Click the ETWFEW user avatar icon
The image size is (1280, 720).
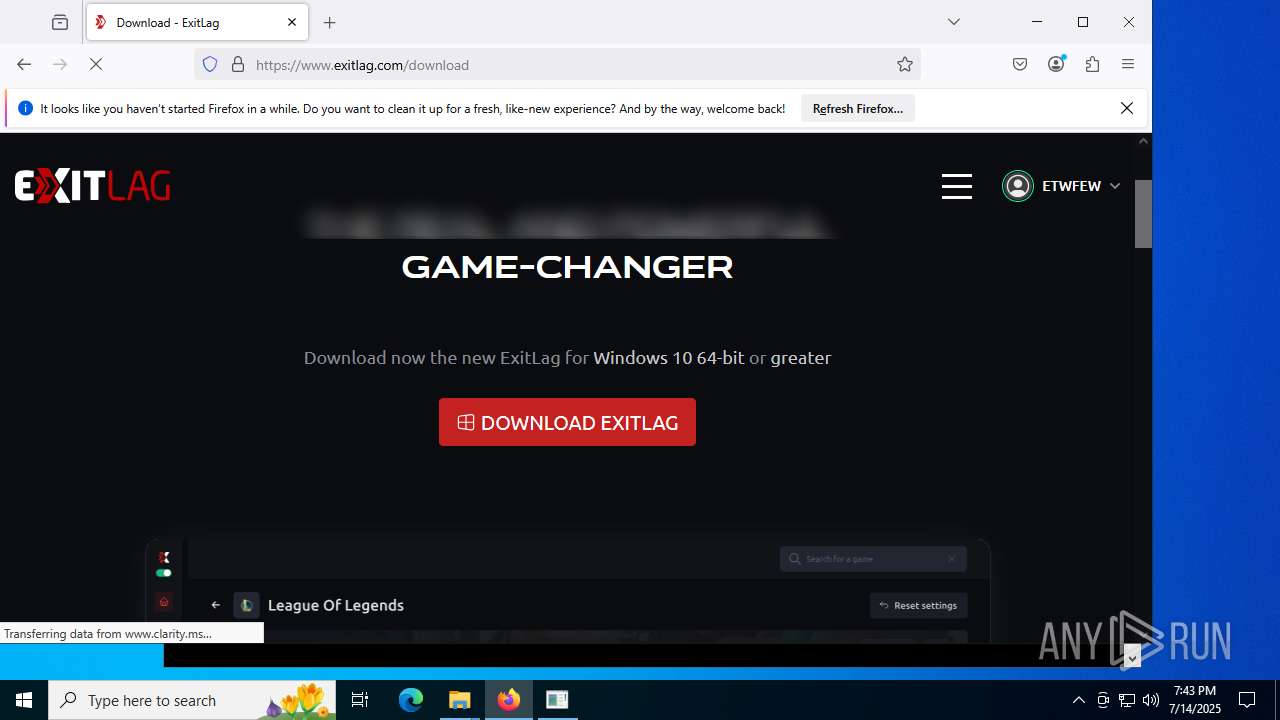[x=1018, y=186]
